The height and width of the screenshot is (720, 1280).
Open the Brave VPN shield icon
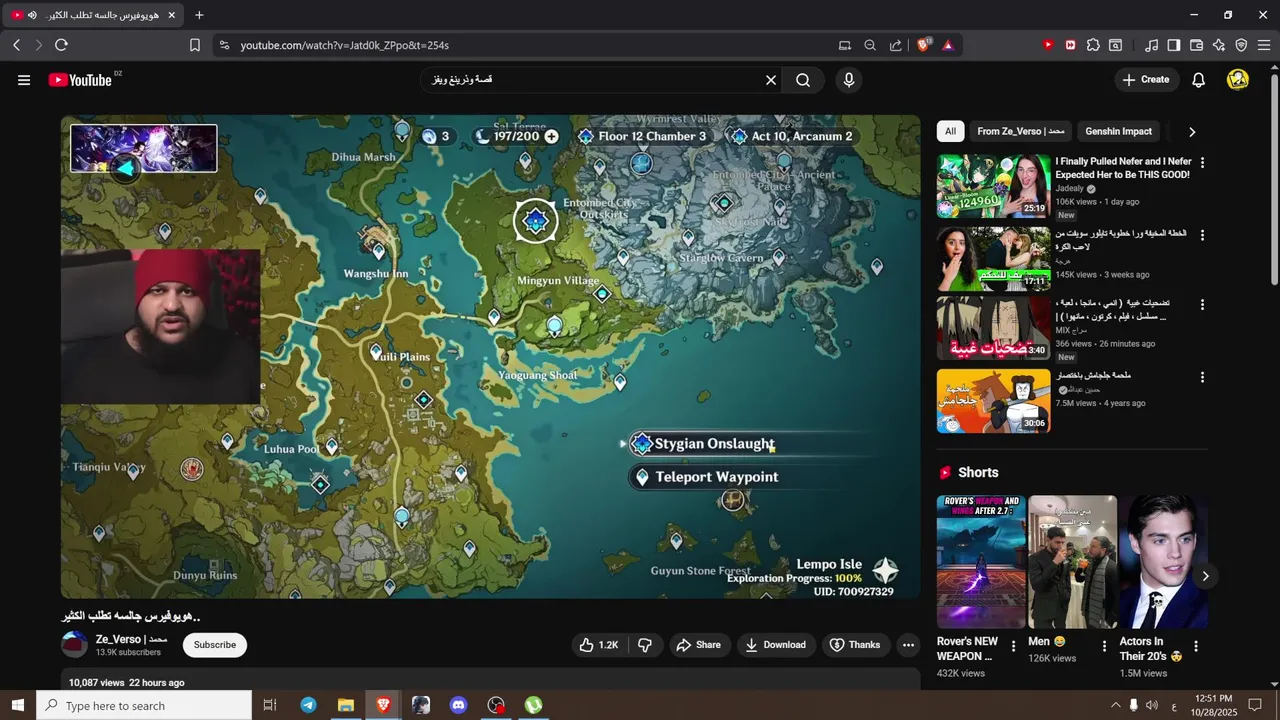click(x=1241, y=45)
